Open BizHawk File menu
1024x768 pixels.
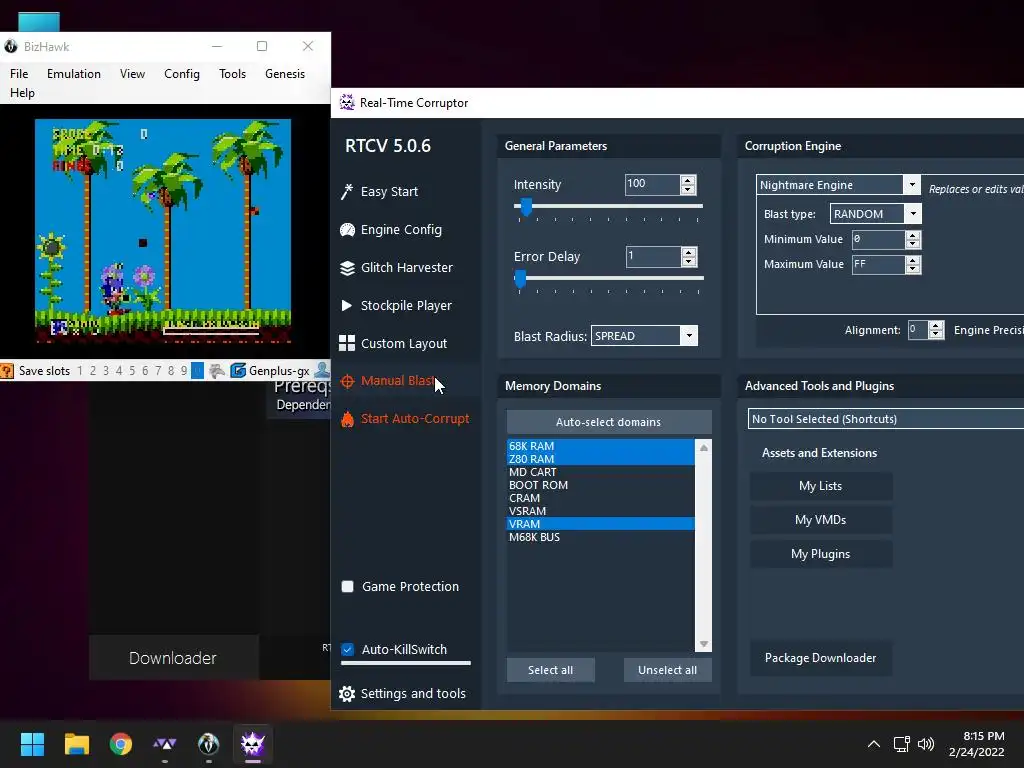(19, 74)
